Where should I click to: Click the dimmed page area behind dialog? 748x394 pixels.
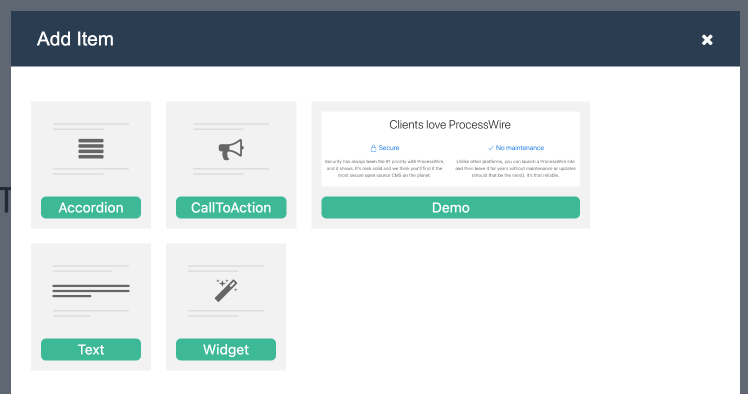(x=5, y=286)
